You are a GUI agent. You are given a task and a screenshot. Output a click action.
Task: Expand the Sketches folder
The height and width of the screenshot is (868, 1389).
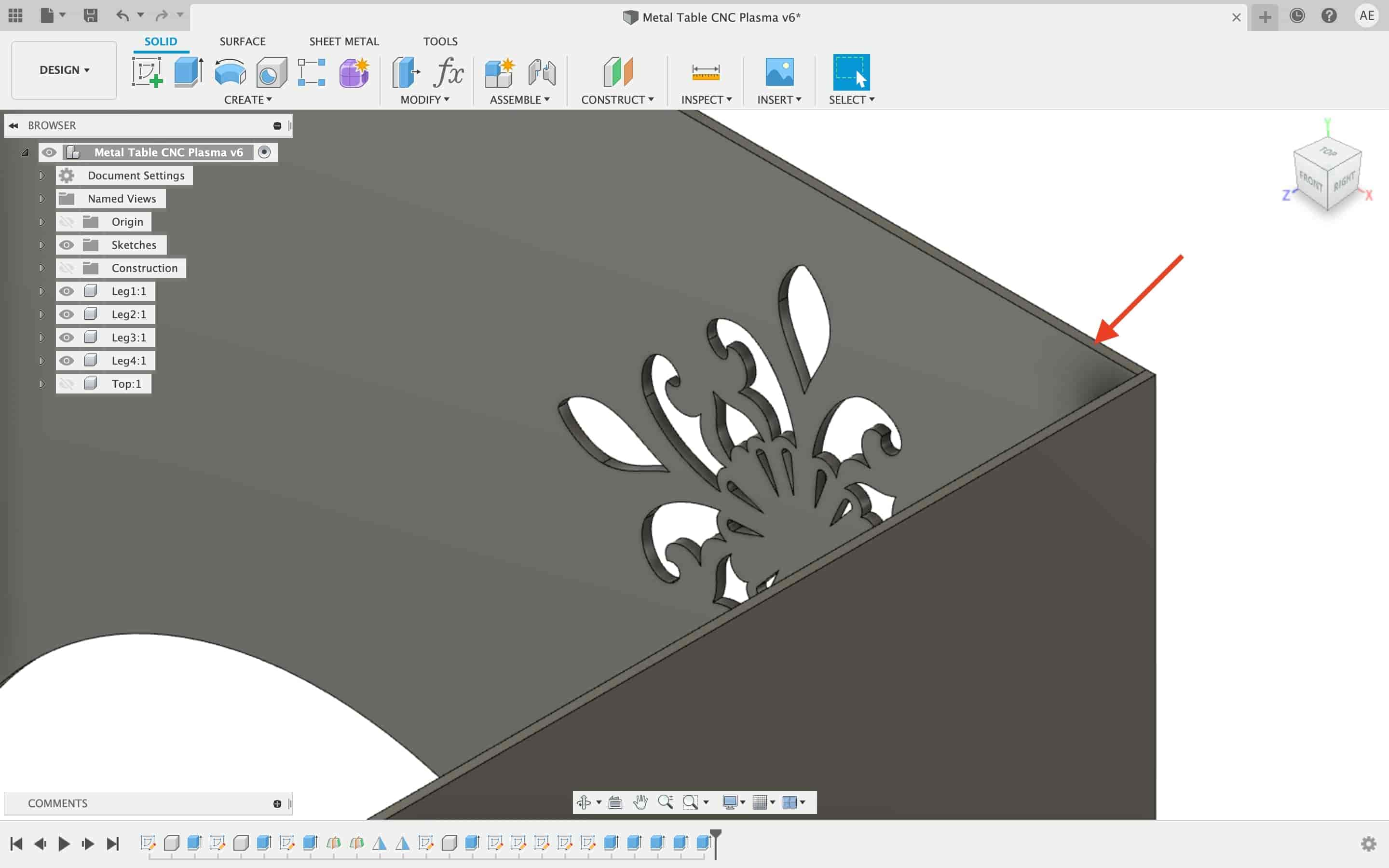click(41, 245)
